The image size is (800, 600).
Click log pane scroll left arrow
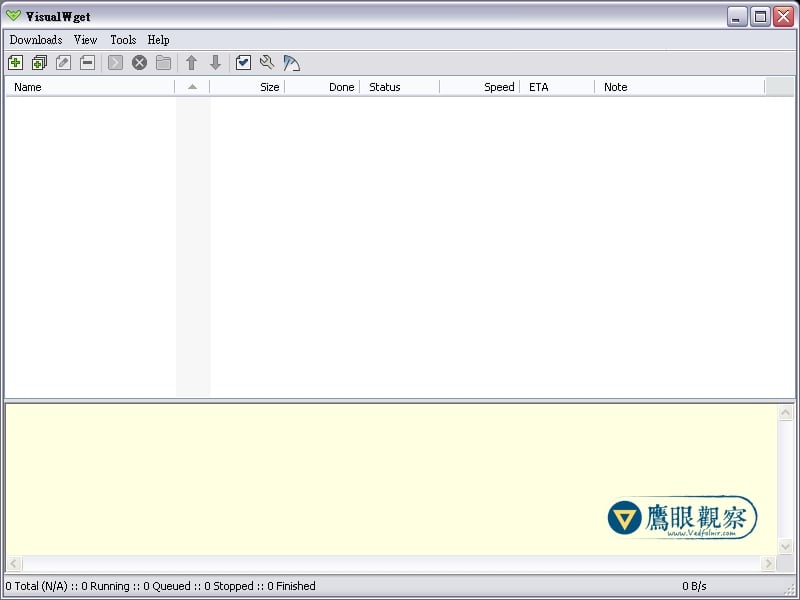14,563
